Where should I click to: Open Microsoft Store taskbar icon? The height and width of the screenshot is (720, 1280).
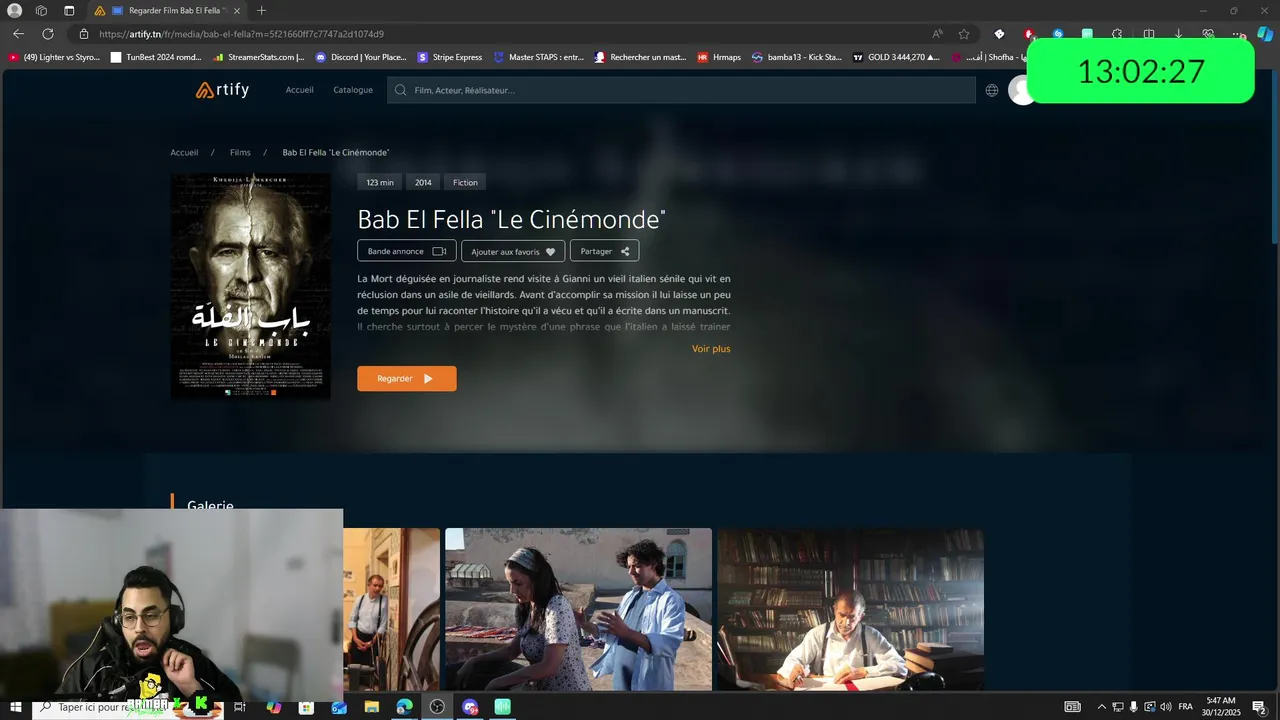pyautogui.click(x=306, y=707)
